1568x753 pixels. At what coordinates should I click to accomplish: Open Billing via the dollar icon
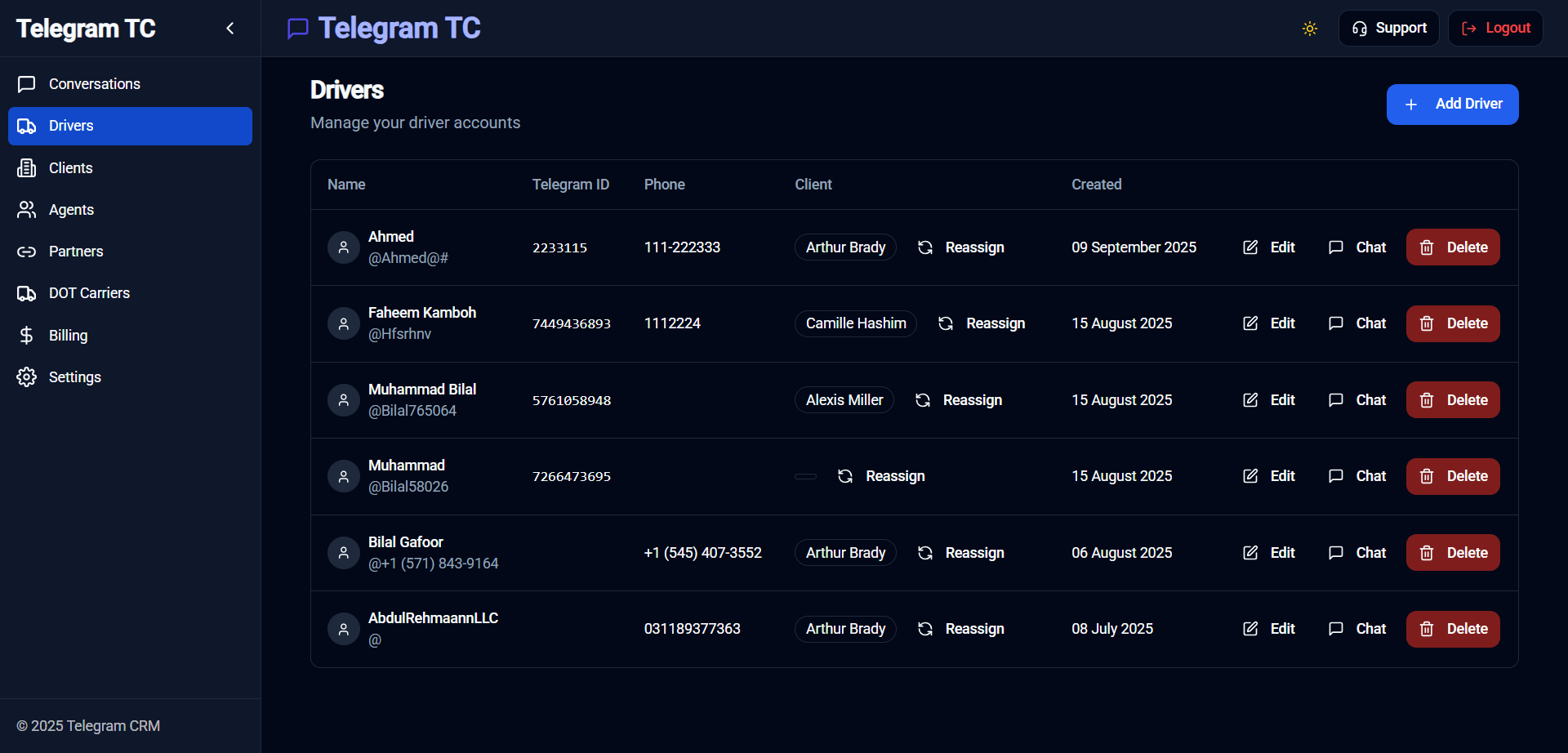tap(25, 335)
